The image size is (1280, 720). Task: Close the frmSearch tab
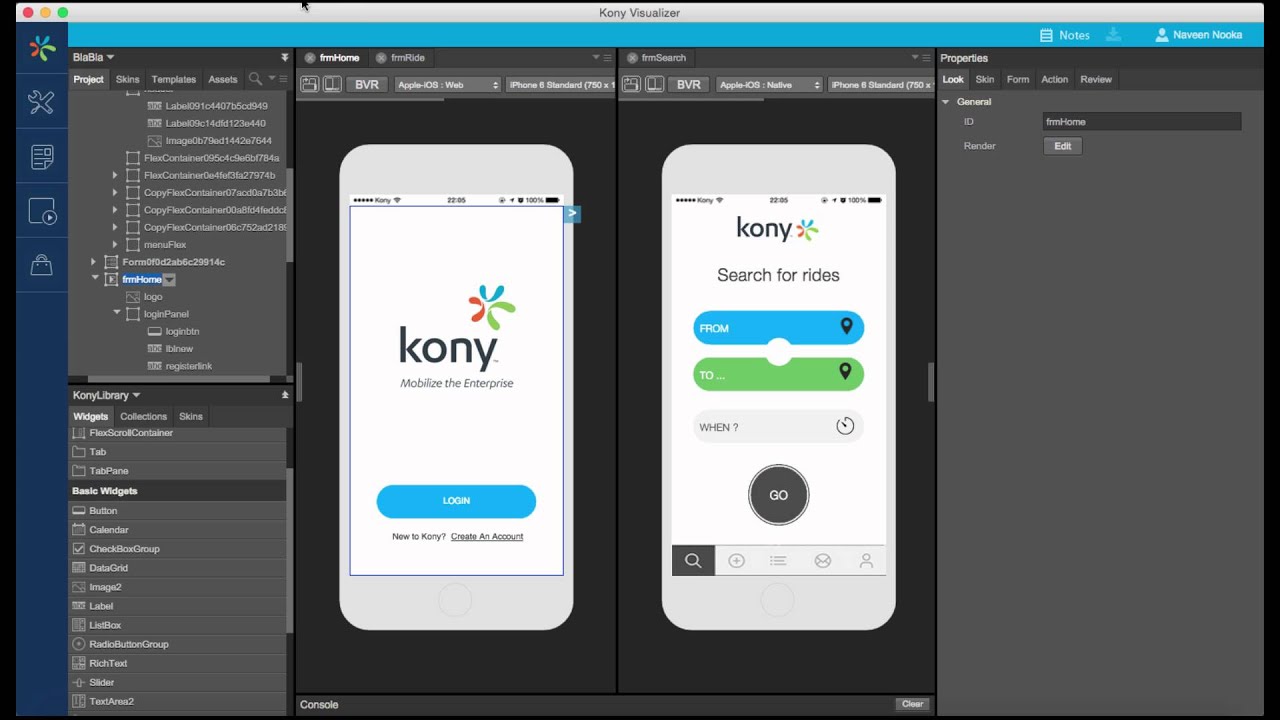[632, 58]
